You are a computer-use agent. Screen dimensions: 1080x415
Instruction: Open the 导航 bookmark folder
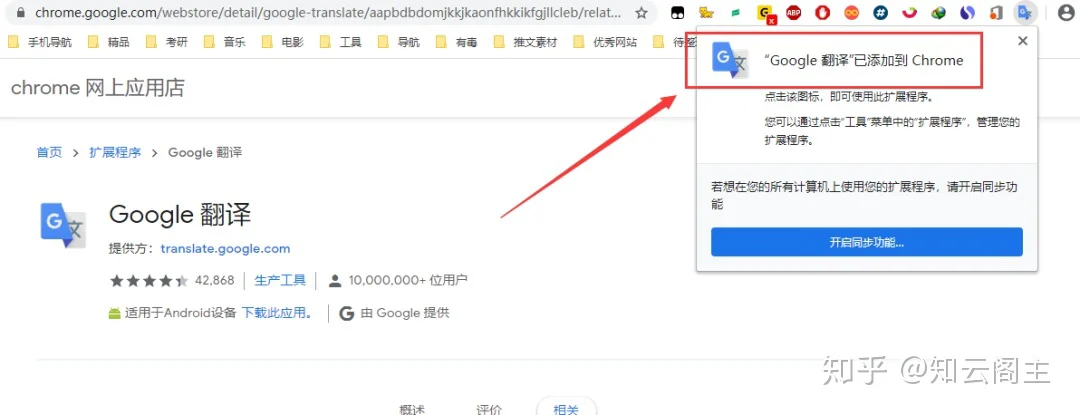(x=399, y=42)
